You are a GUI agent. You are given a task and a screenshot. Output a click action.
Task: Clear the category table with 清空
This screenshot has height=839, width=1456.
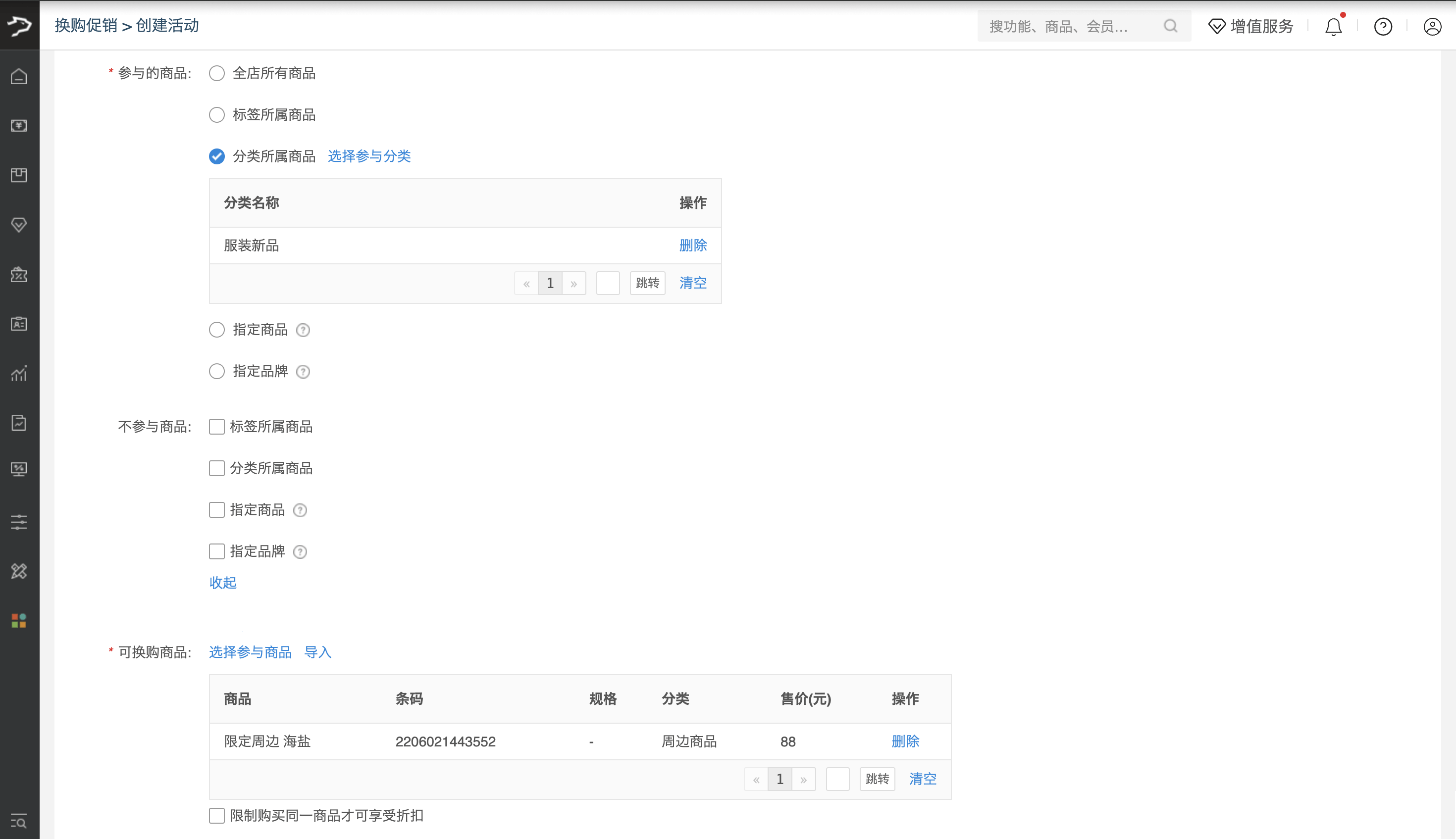693,283
